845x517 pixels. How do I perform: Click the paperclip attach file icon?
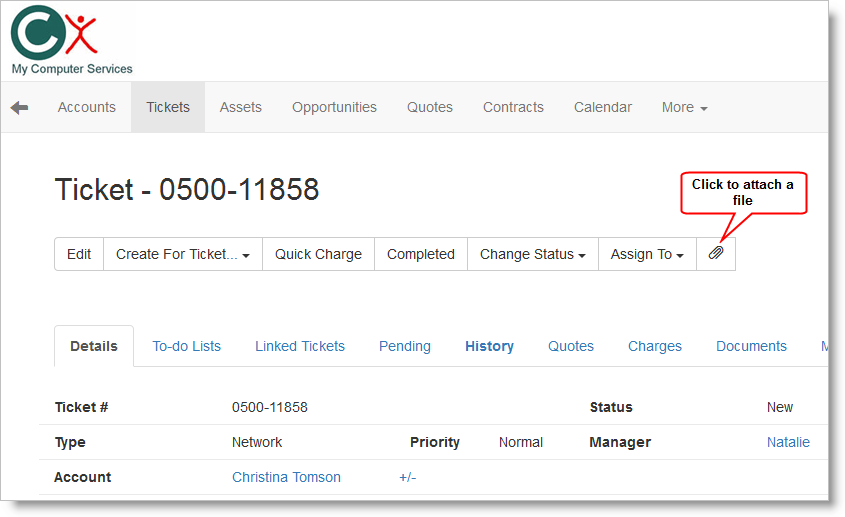coord(716,254)
